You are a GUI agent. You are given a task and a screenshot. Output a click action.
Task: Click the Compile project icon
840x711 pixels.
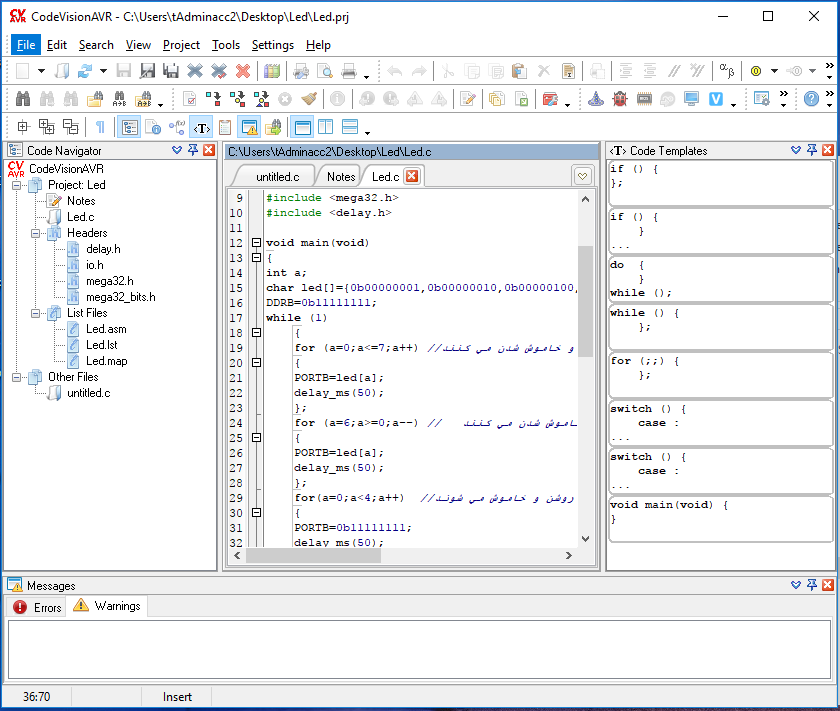pyautogui.click(x=213, y=99)
